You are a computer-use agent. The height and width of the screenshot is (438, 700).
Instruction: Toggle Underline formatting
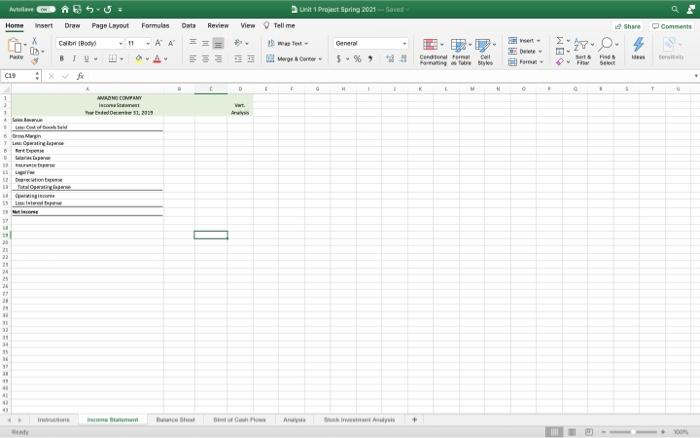[87, 58]
